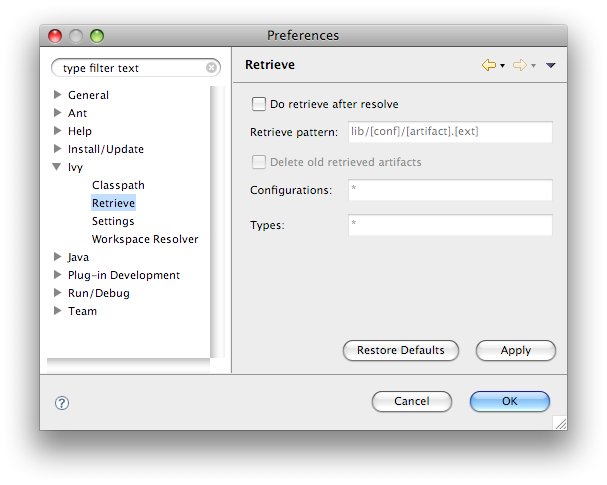The image size is (607, 485).
Task: Open back history dropdown arrow
Action: pyautogui.click(x=502, y=66)
